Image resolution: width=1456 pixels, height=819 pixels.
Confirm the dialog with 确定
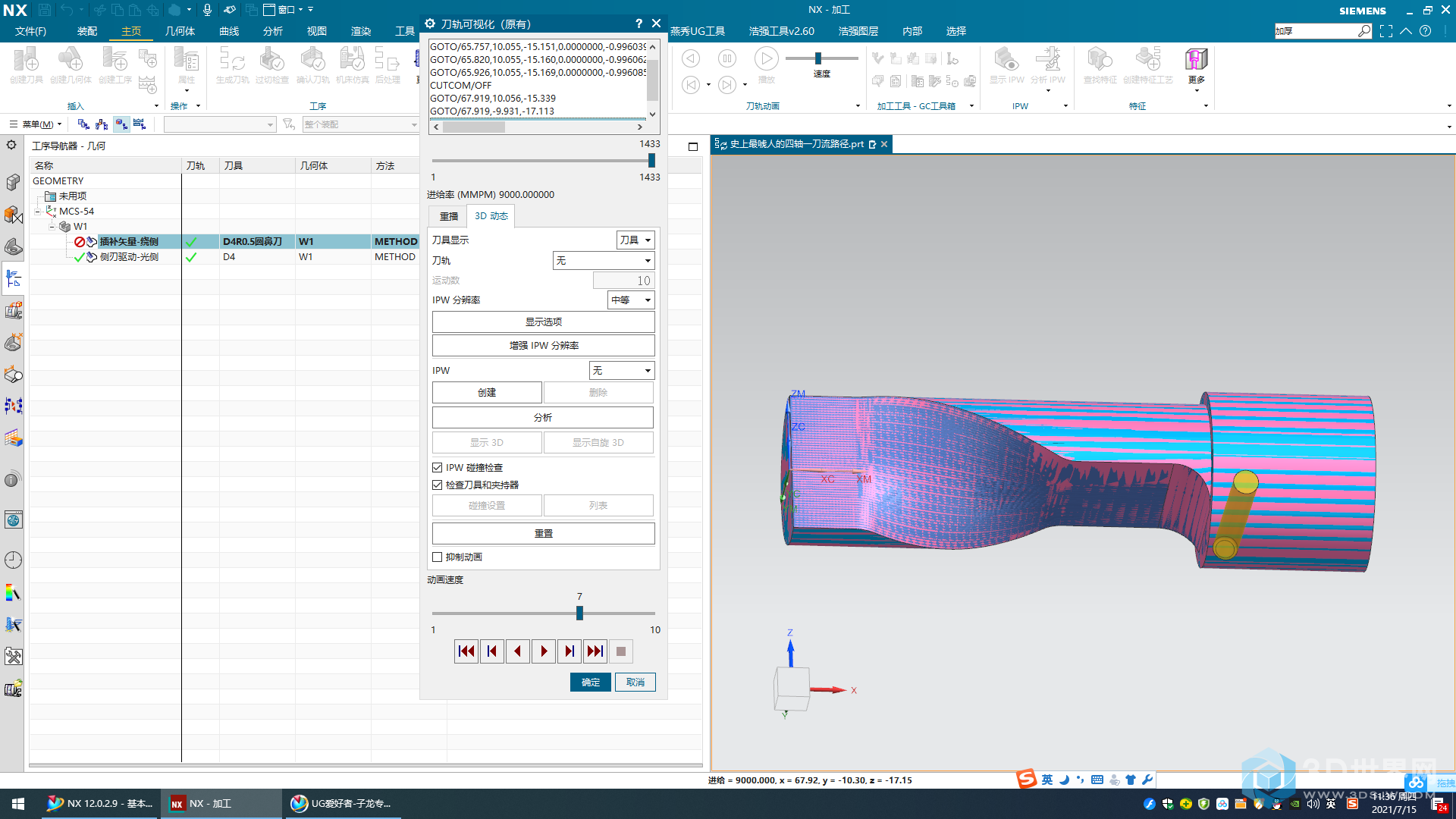[x=591, y=682]
